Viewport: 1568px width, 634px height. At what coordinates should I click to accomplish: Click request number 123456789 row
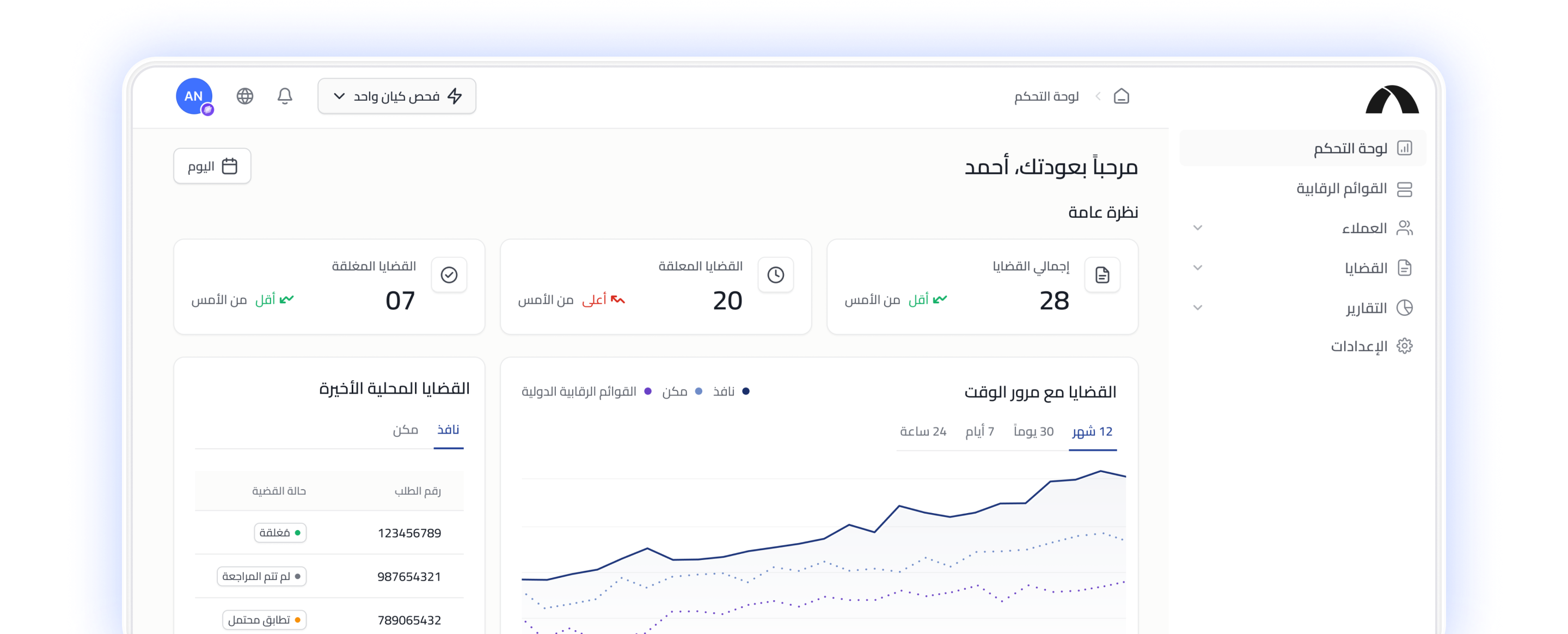click(408, 533)
